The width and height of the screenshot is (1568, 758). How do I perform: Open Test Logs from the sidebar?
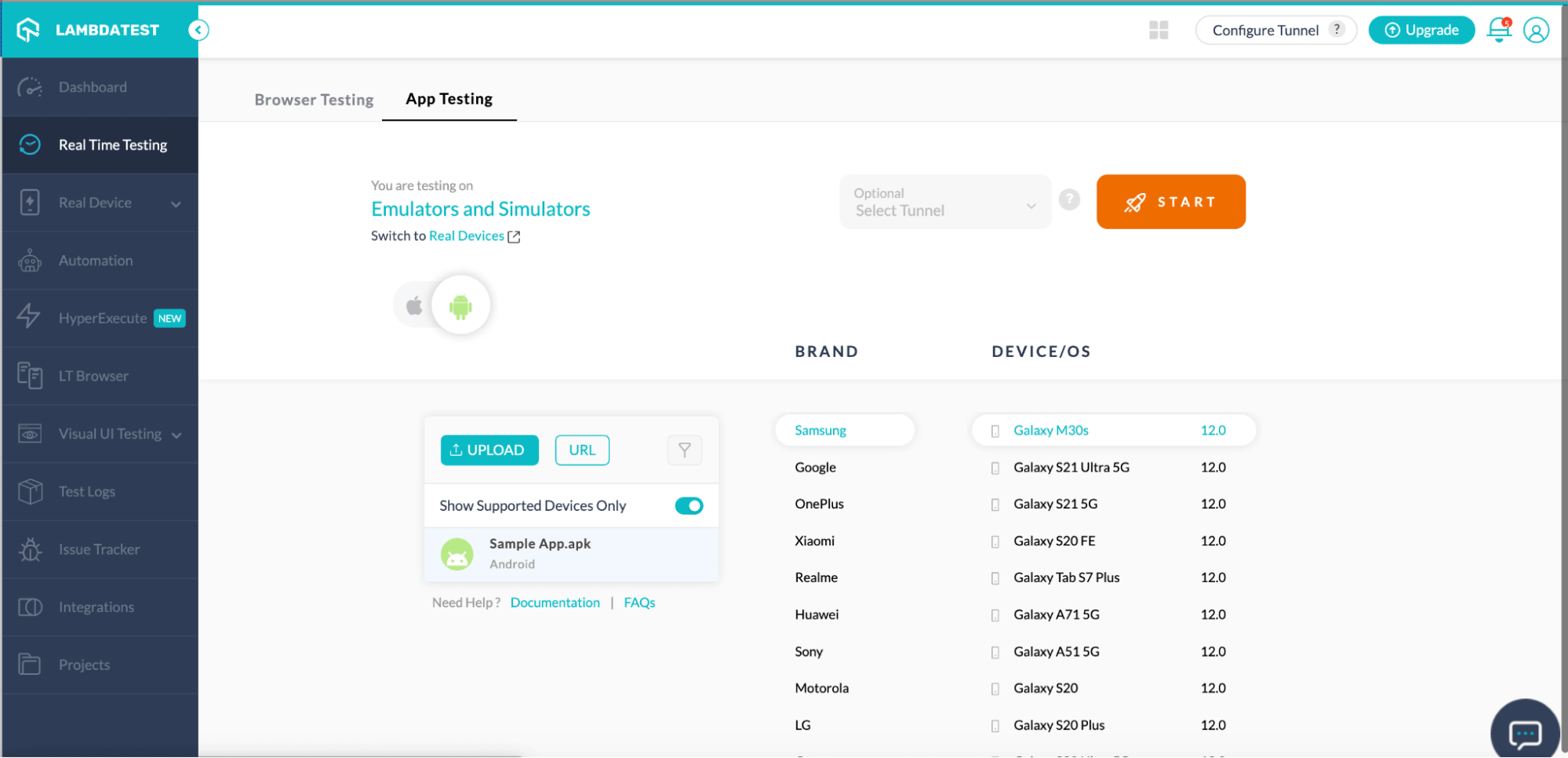pyautogui.click(x=86, y=491)
